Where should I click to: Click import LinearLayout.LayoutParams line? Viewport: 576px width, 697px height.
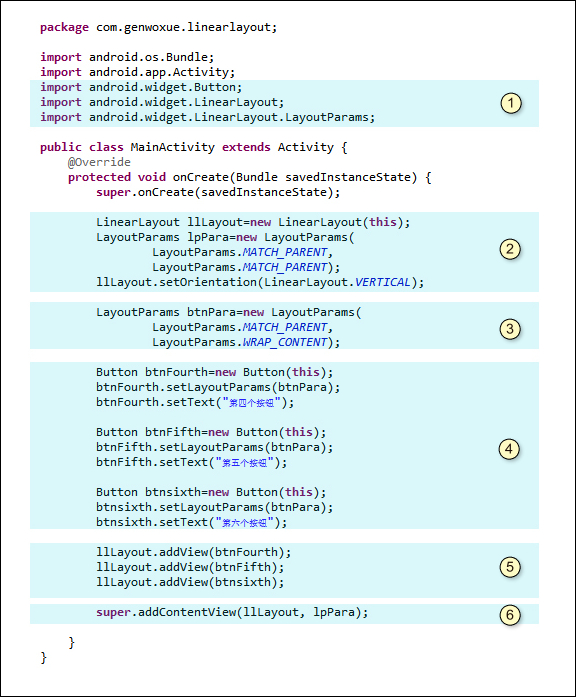pos(208,117)
